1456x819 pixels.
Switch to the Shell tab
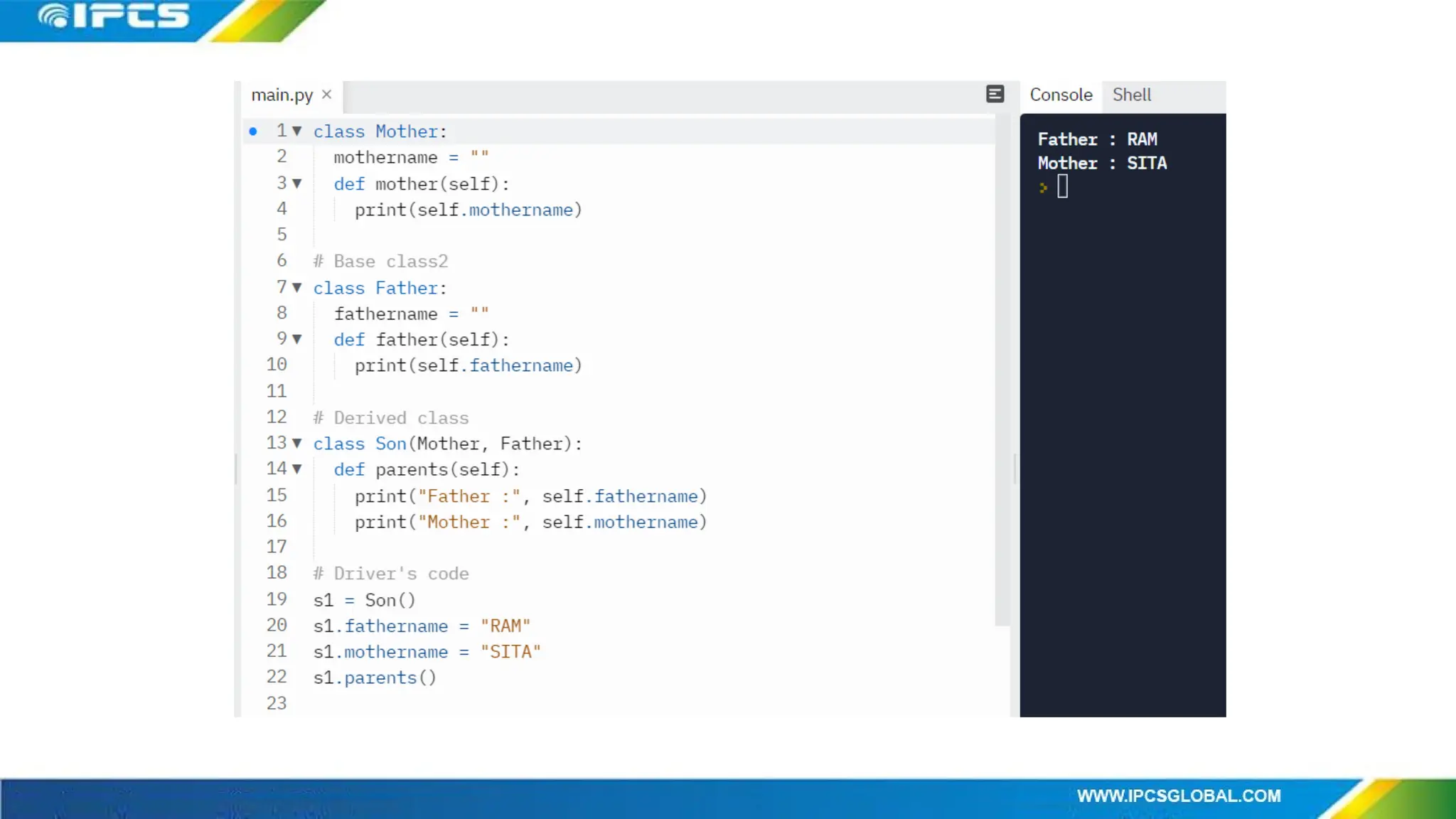[1131, 95]
